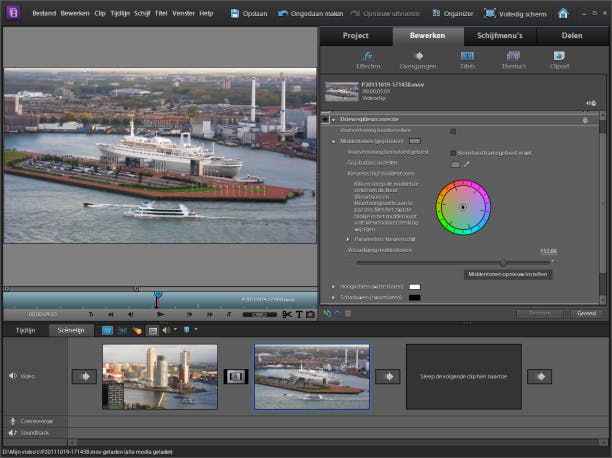
Task: Click the gray balance eyedropper icon
Action: tap(466, 163)
